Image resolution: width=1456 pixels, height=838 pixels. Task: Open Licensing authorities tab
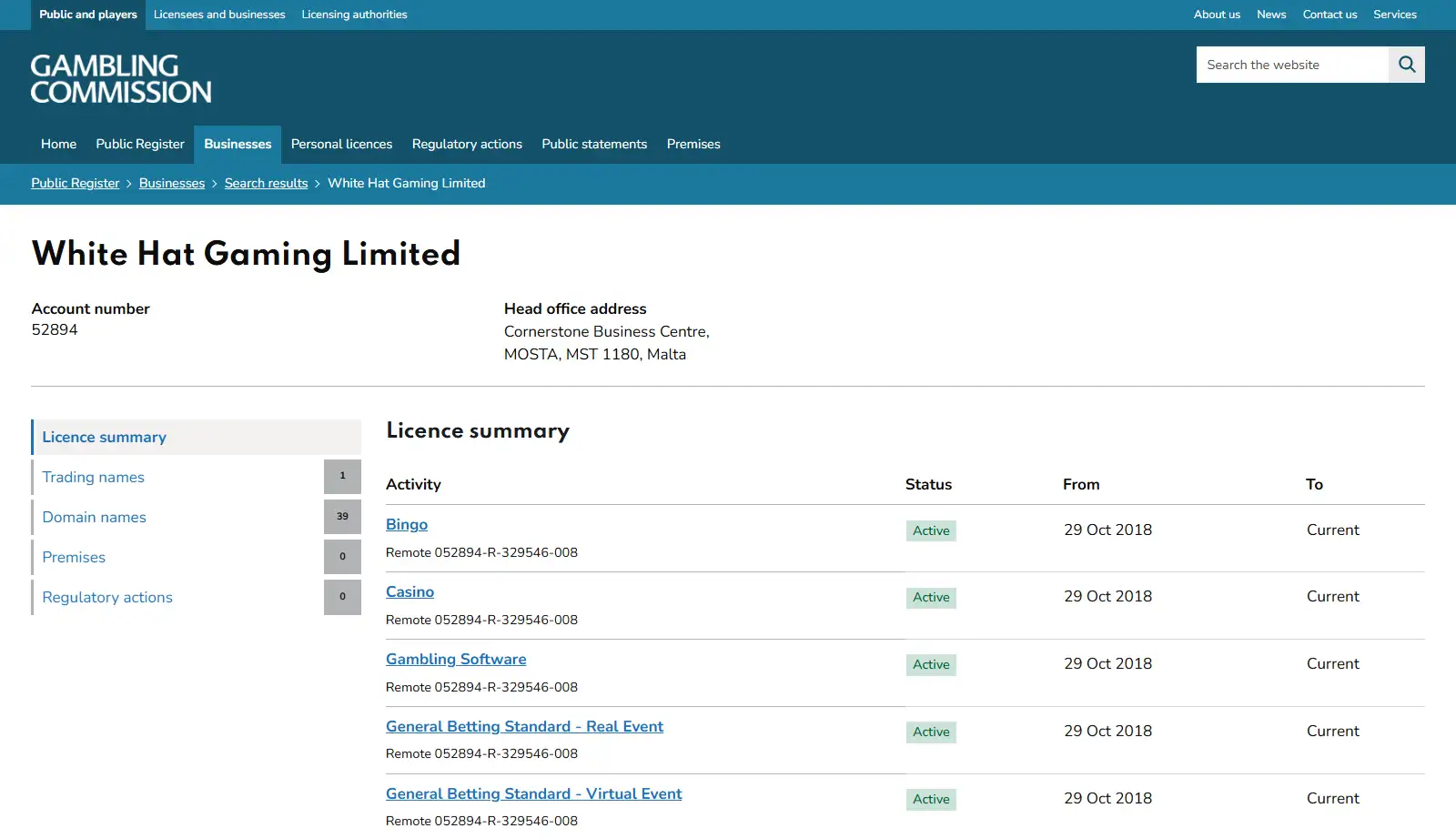(354, 15)
